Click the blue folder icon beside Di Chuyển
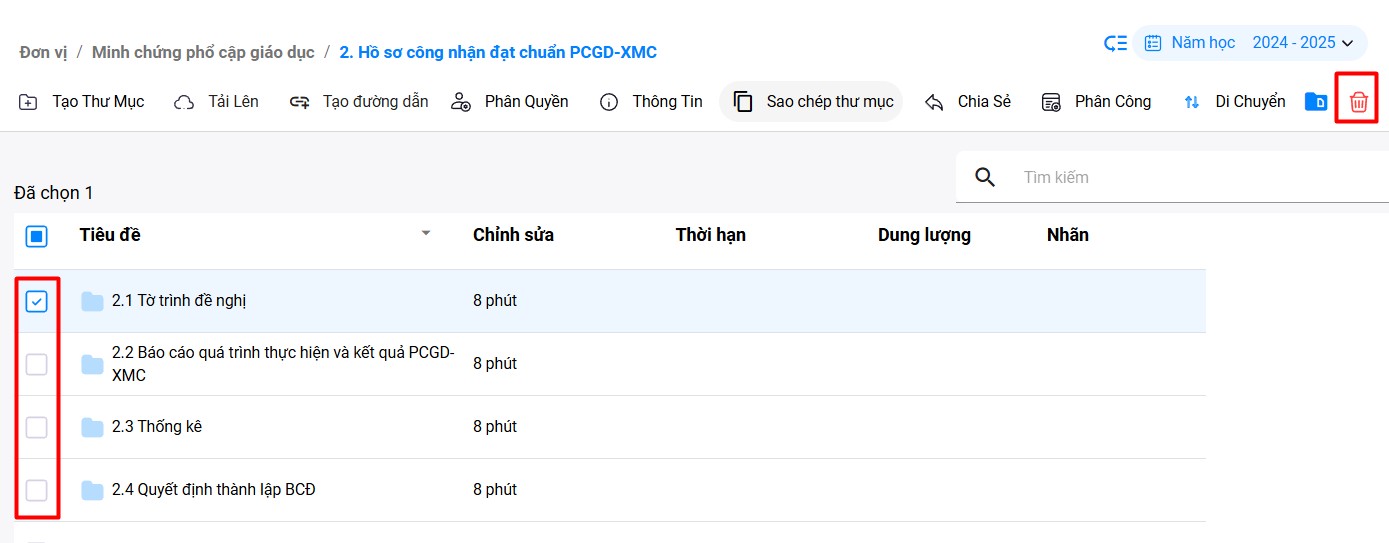 (1316, 101)
